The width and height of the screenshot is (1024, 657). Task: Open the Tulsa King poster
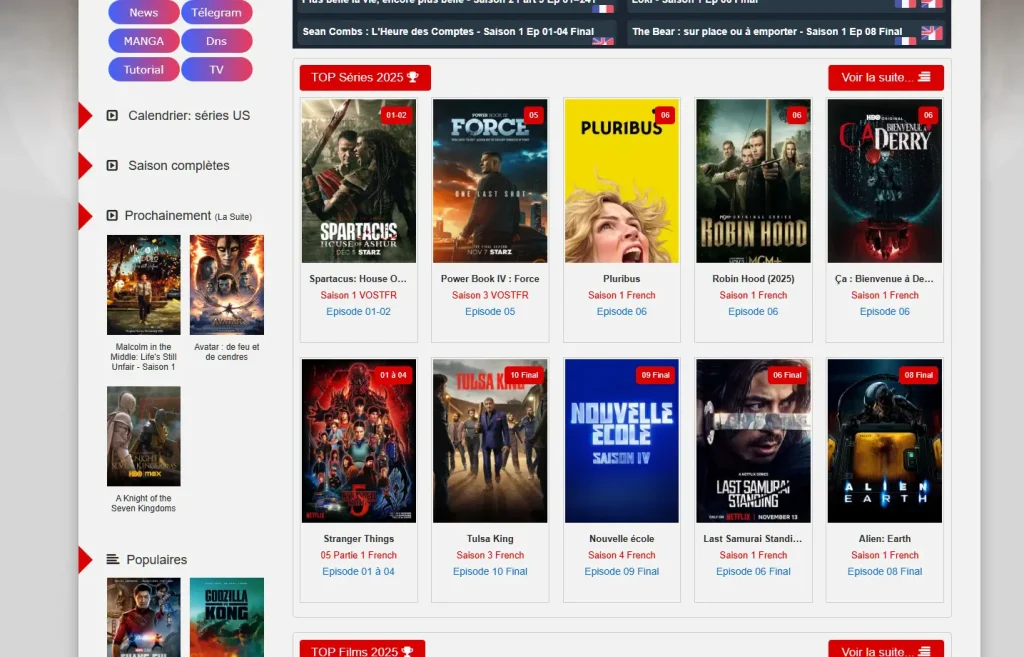490,441
